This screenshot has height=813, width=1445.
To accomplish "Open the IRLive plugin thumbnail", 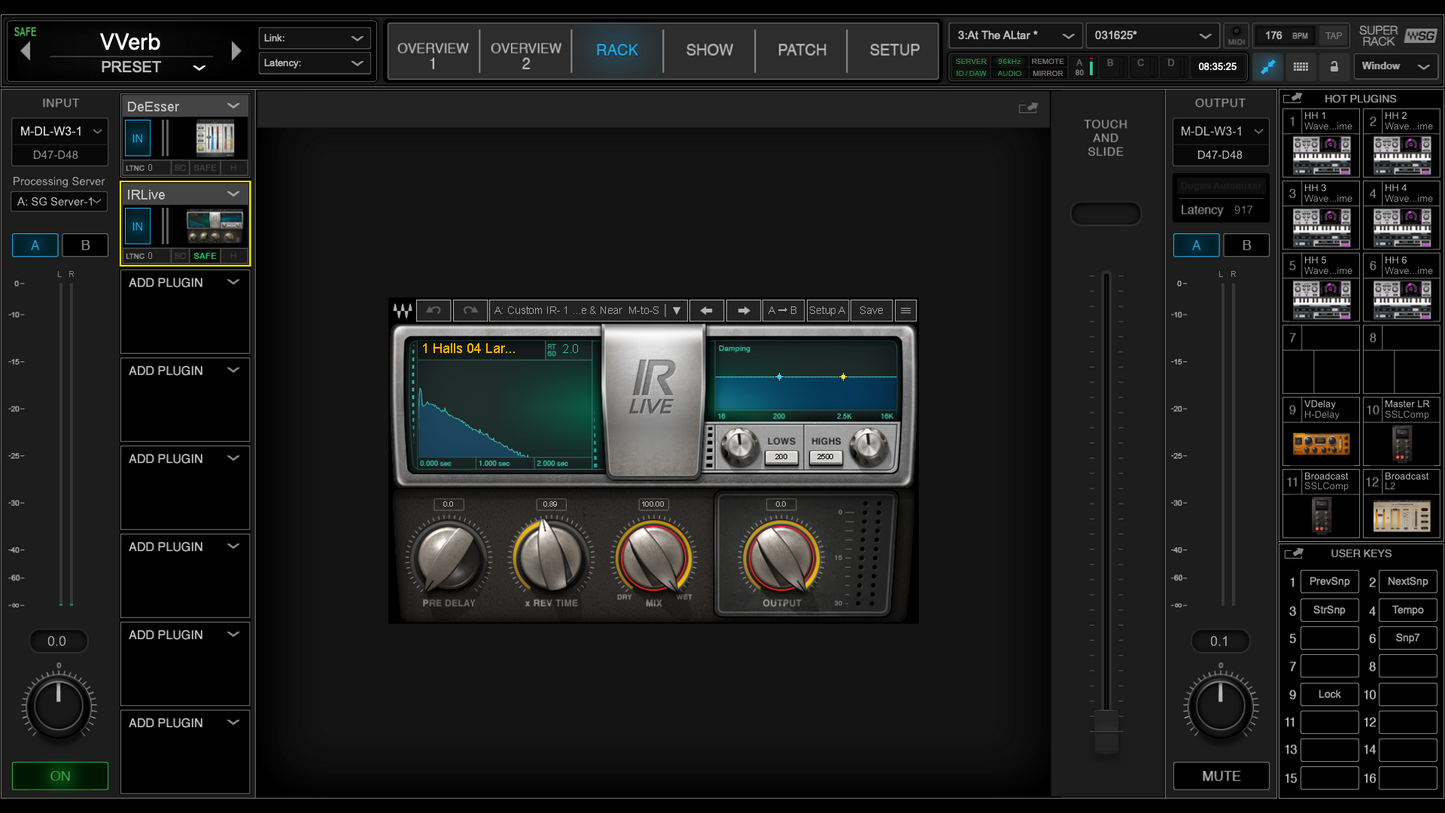I will [x=215, y=226].
